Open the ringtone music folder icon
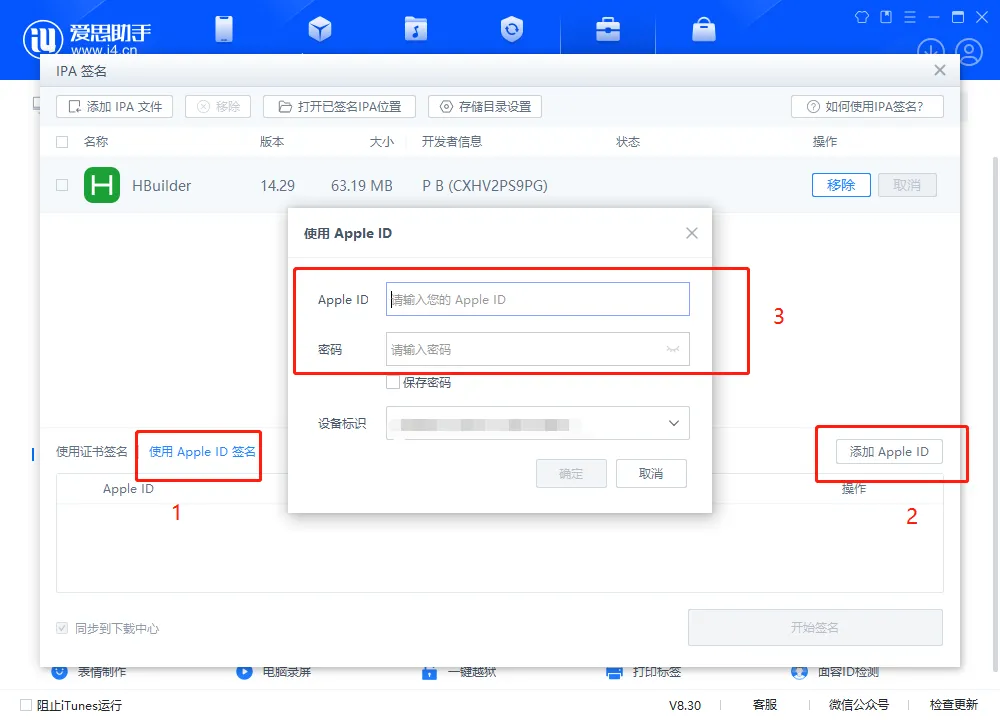Image resolution: width=1000 pixels, height=720 pixels. (416, 29)
